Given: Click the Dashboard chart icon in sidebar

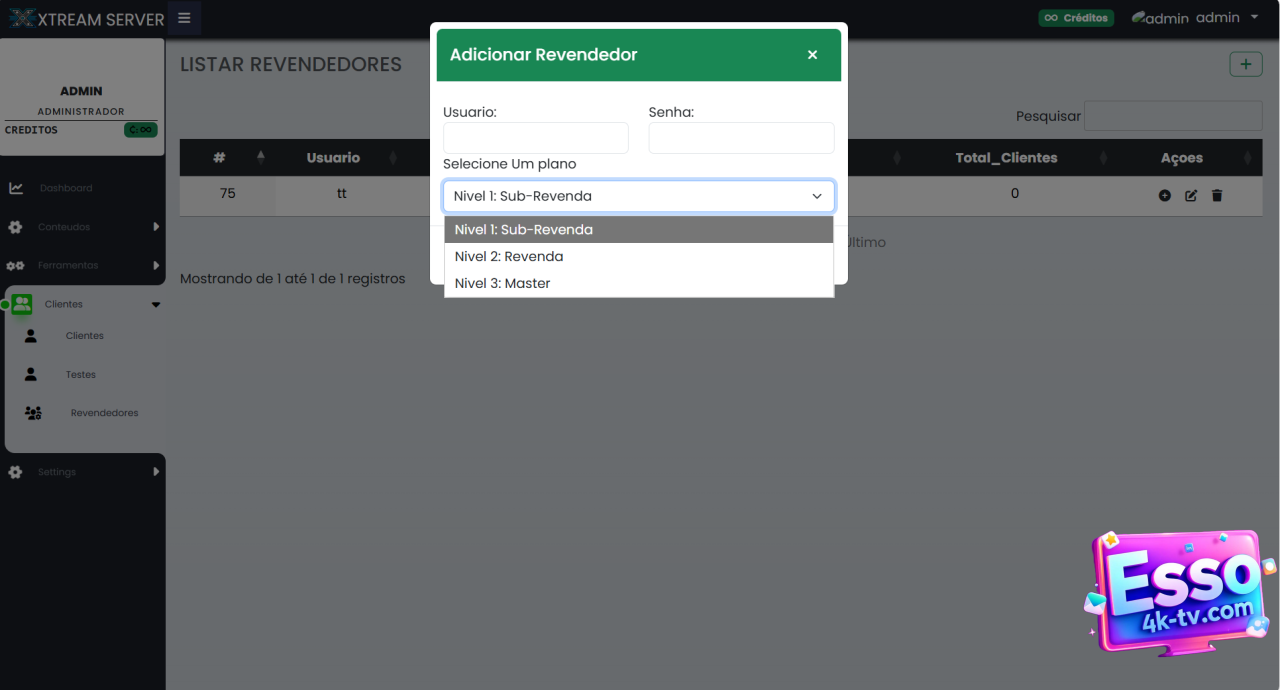Looking at the screenshot, I should [x=16, y=188].
